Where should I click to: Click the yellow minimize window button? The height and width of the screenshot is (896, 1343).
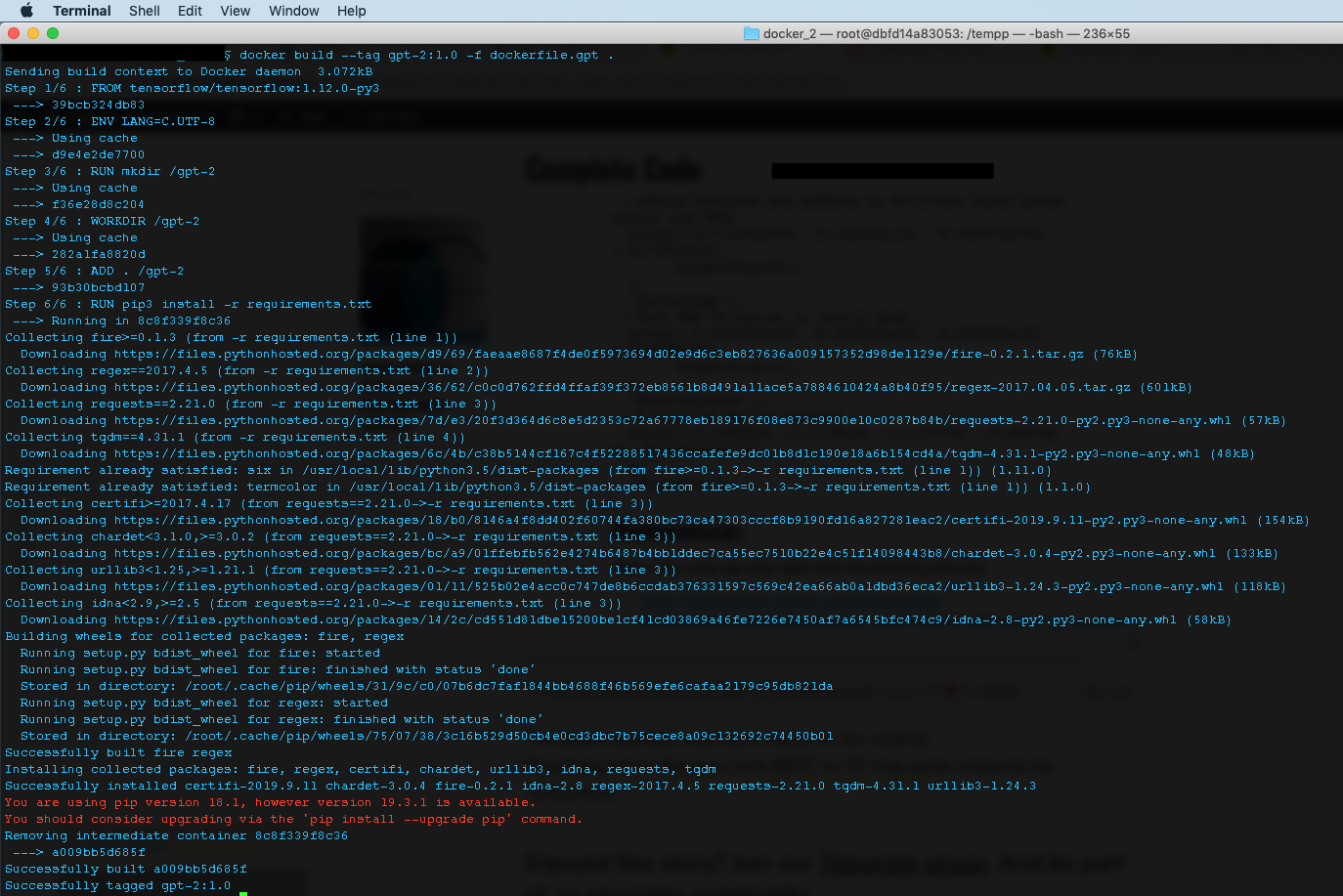33,33
